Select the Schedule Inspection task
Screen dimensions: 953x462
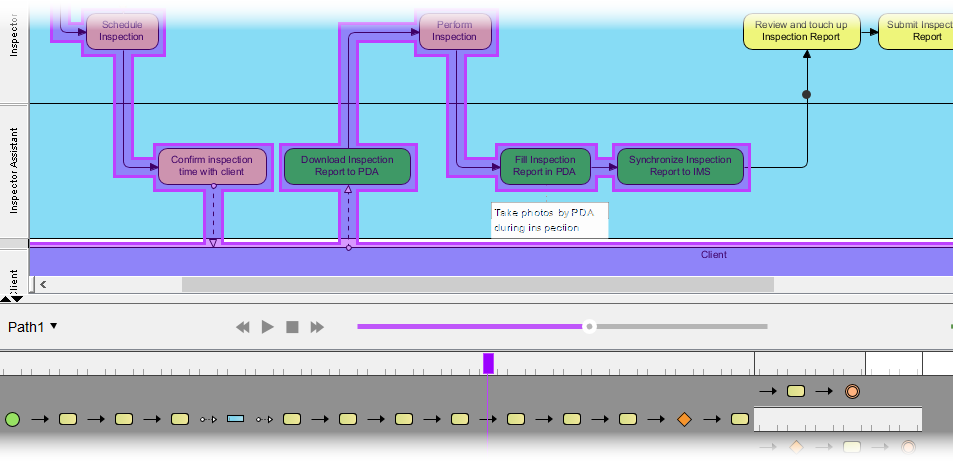click(122, 31)
